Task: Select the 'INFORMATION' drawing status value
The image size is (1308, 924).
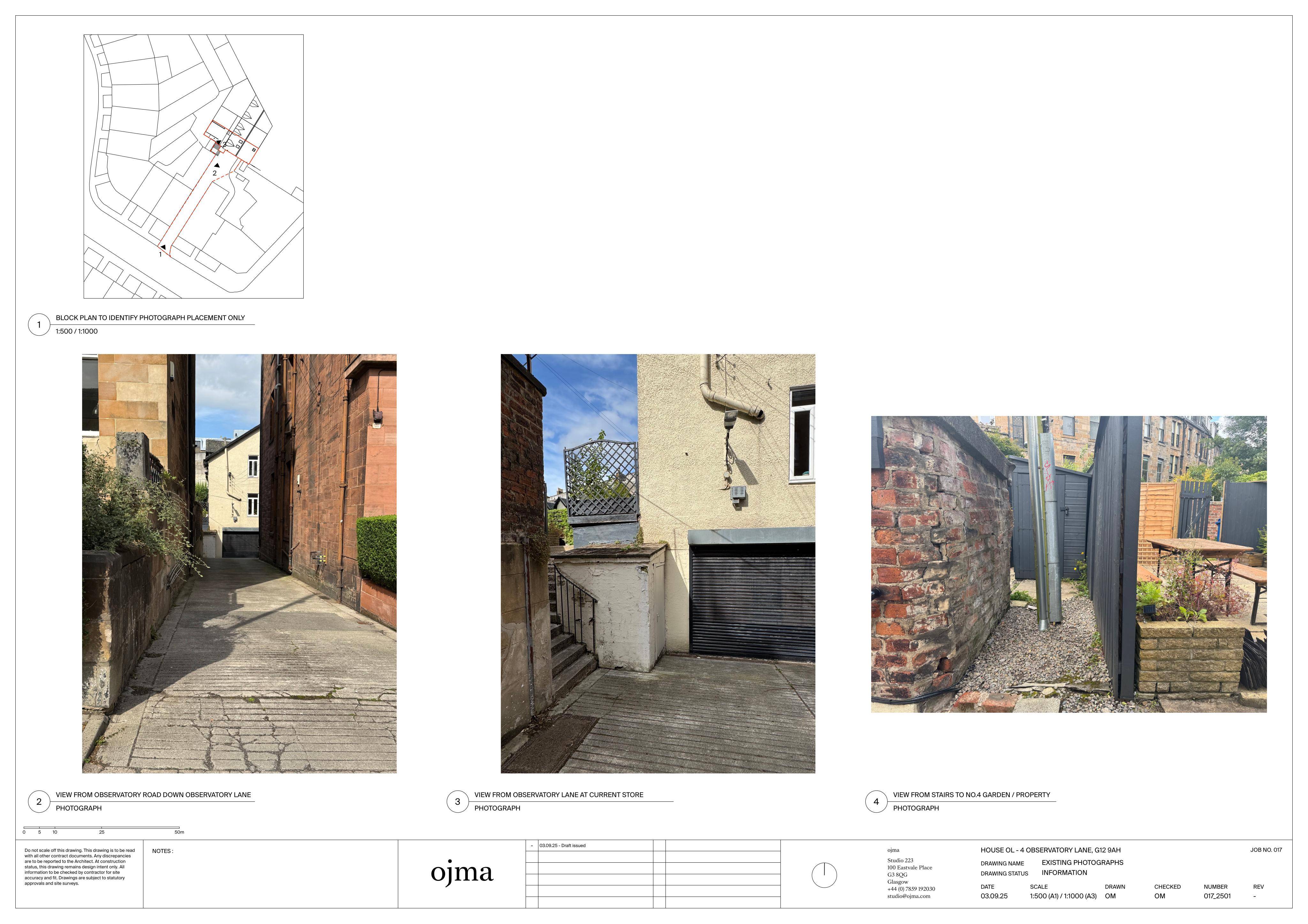Action: click(x=1064, y=873)
